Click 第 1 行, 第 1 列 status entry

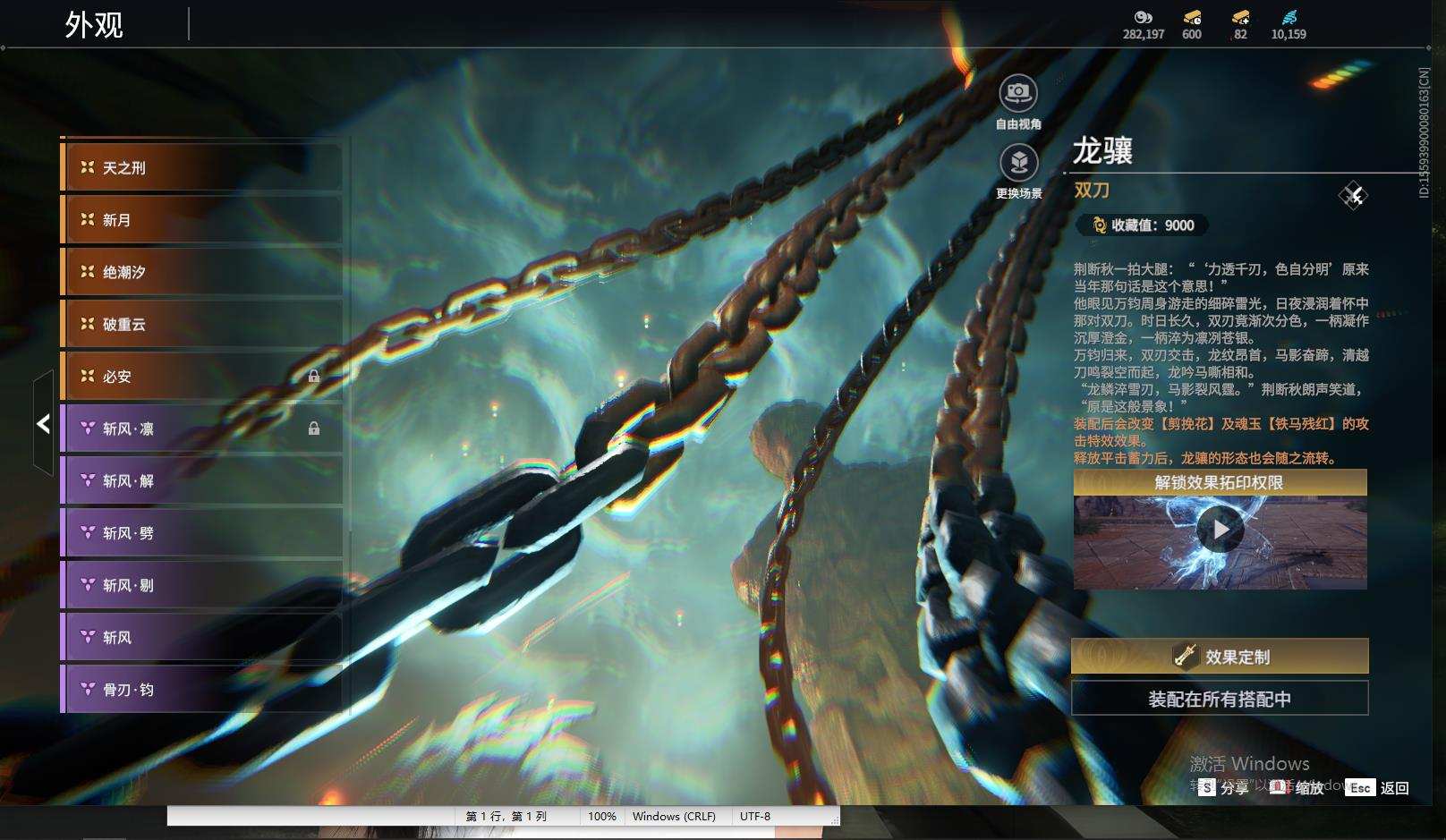(x=506, y=816)
